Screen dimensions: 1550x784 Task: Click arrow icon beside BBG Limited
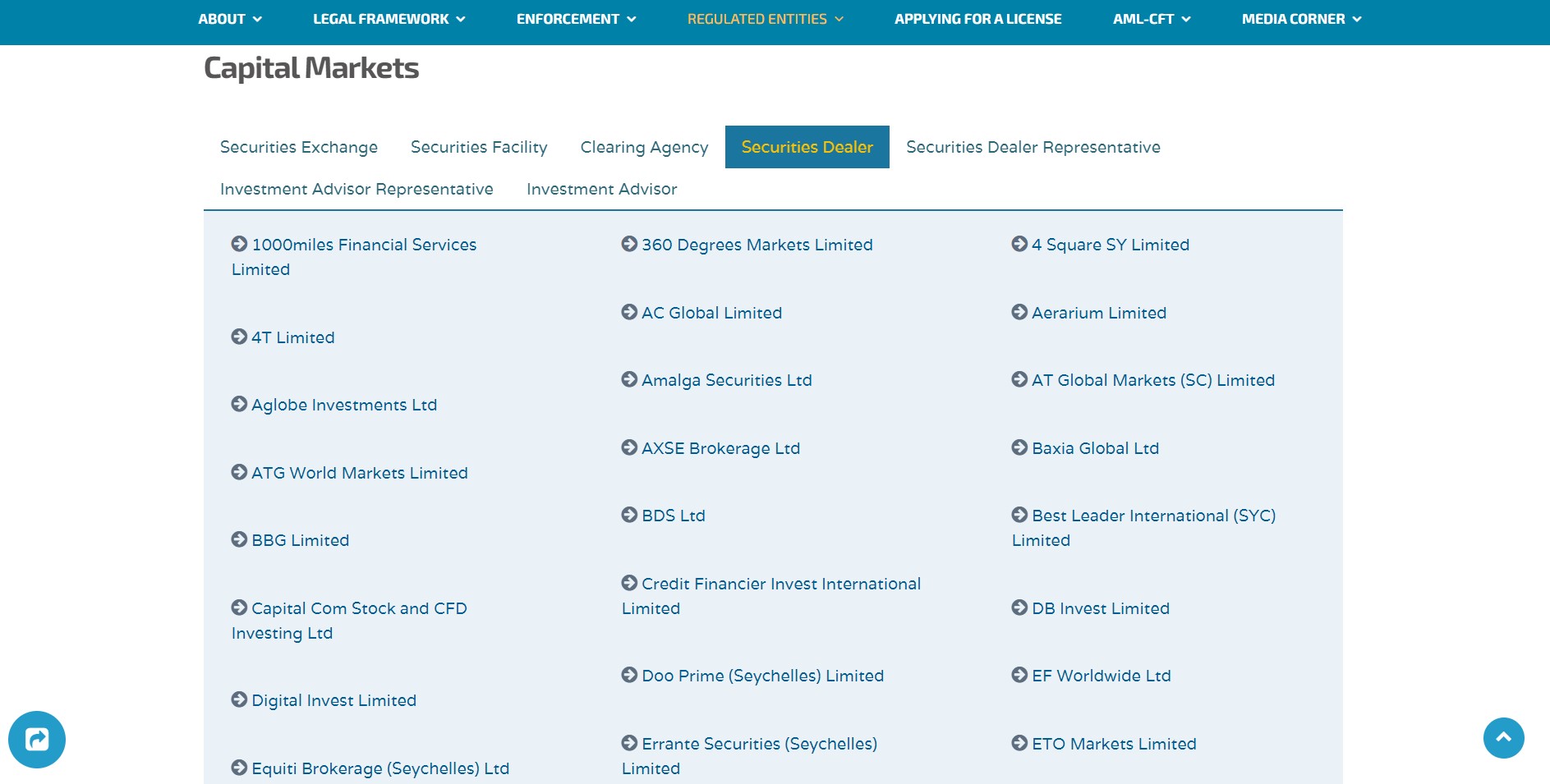(x=239, y=539)
